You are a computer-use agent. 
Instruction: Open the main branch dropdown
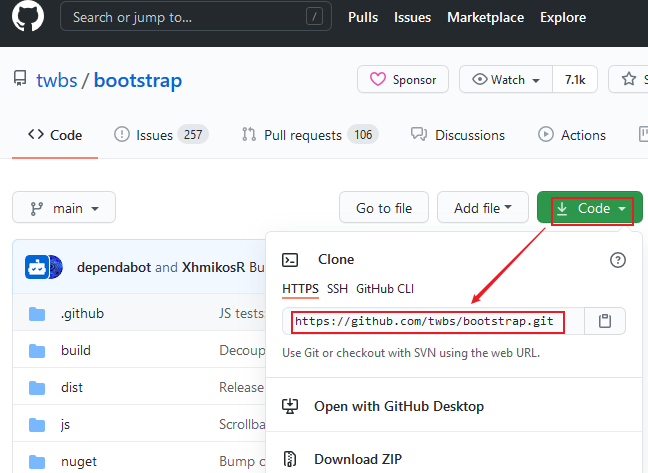(x=64, y=207)
